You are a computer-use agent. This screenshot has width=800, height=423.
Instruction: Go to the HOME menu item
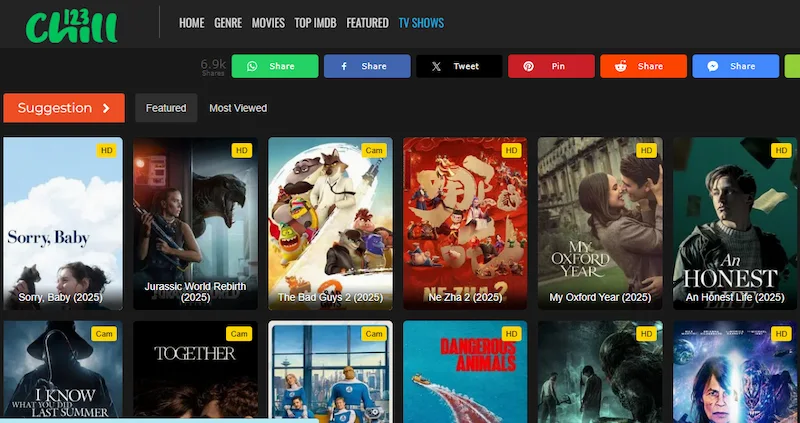point(191,23)
